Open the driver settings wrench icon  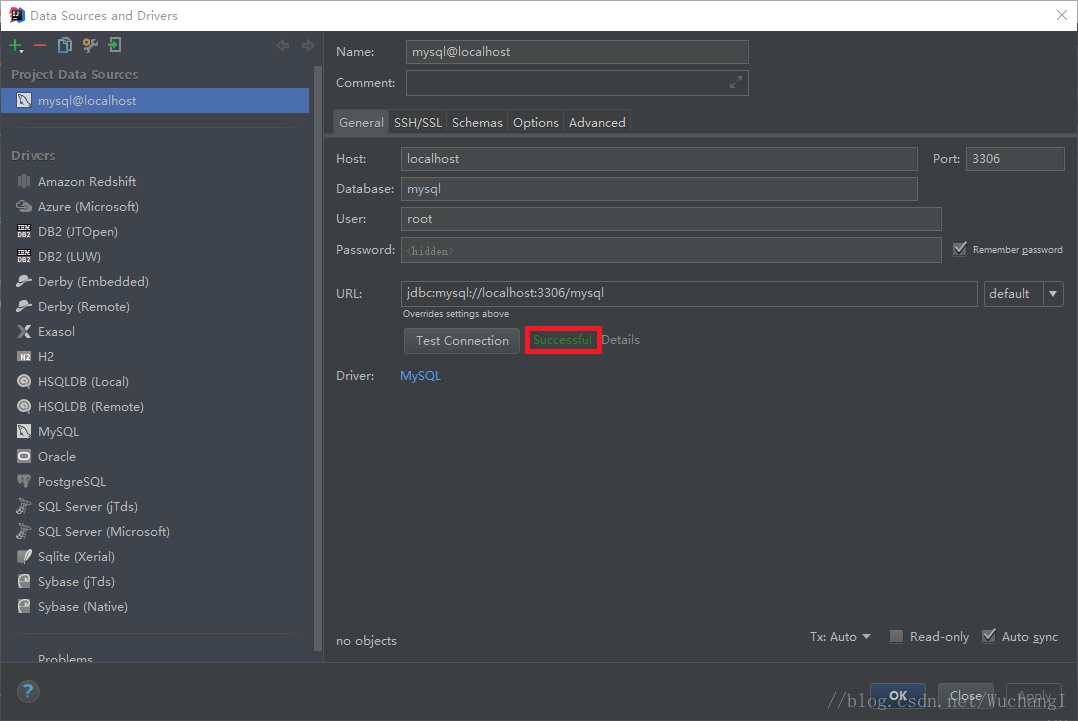pos(90,45)
